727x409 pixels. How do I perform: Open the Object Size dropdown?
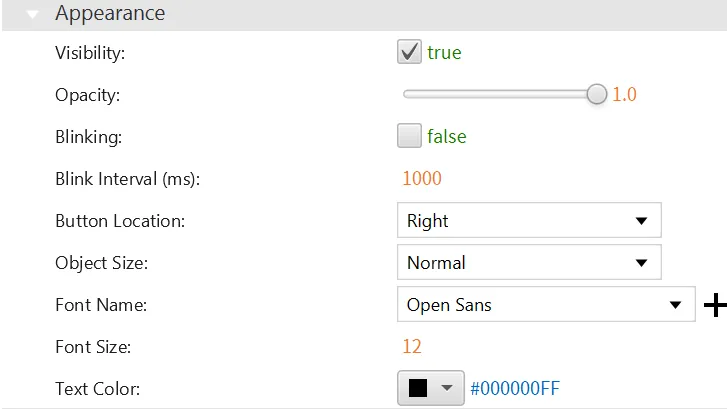[x=528, y=263]
